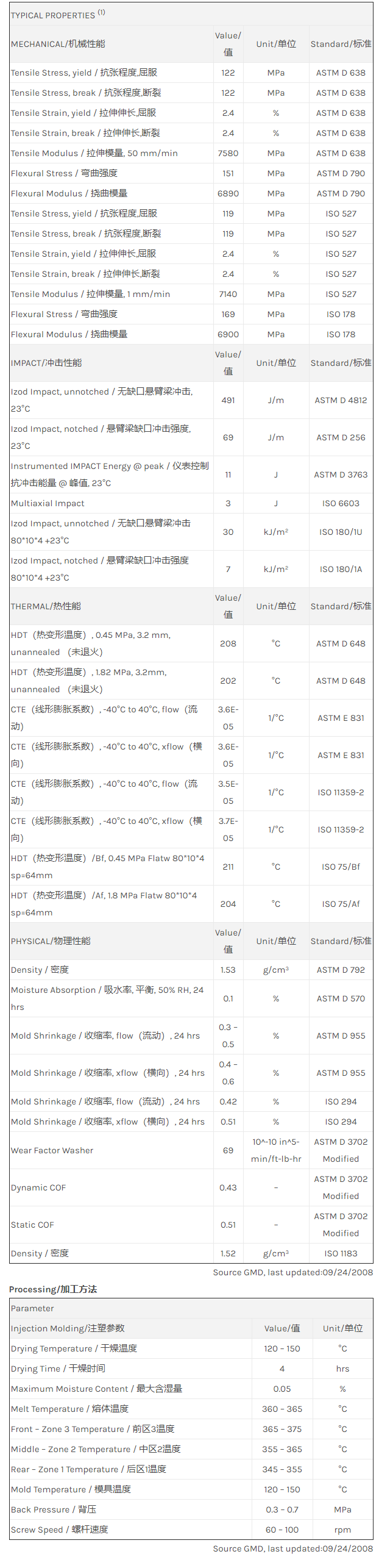The width and height of the screenshot is (379, 1568).
Task: Select the Parameter header of processing table
Action: (x=32, y=1308)
